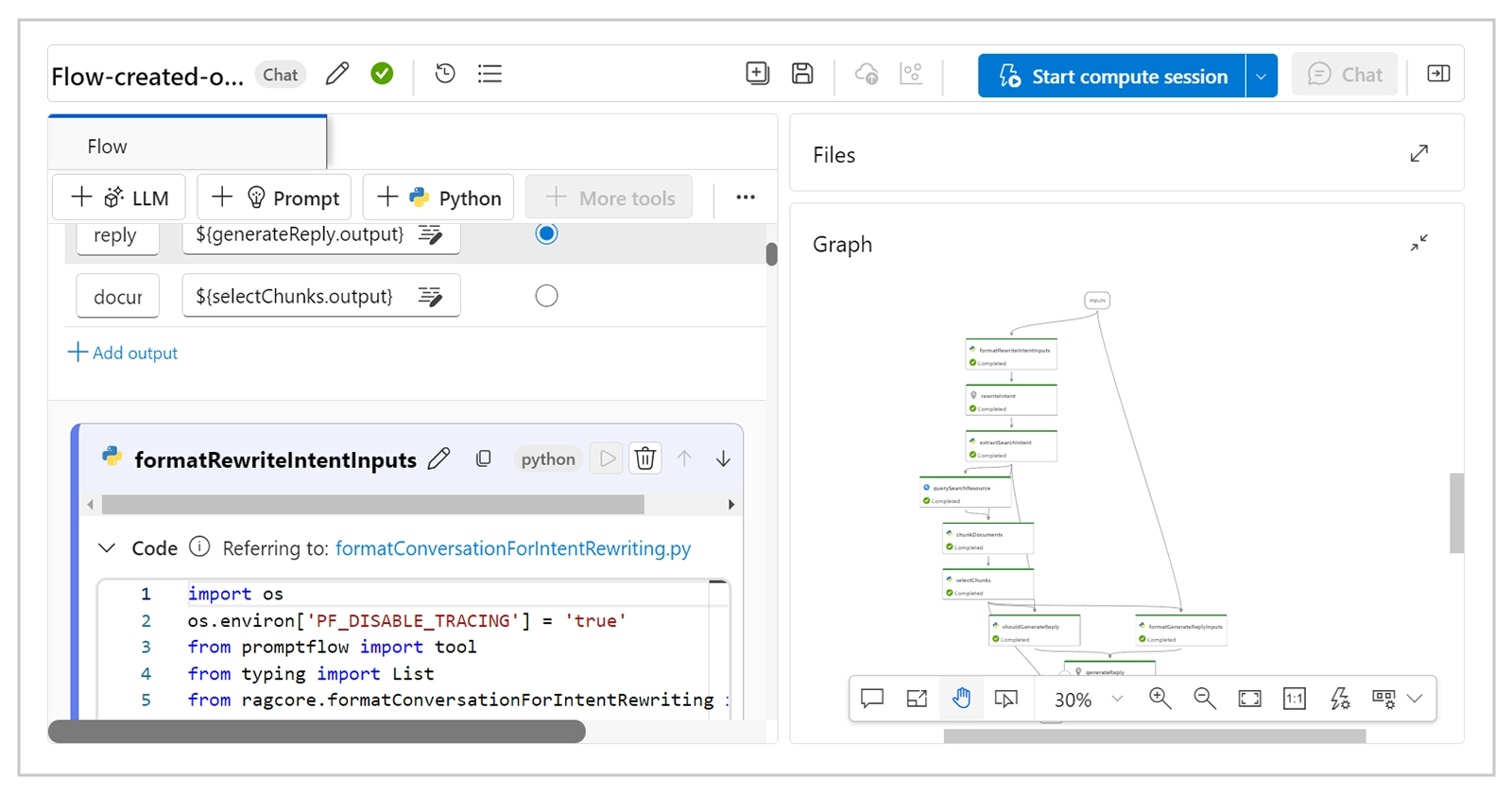This screenshot has height=795, width=1512.
Task: Click the export graph icon in the graph toolbar
Action: [x=917, y=699]
